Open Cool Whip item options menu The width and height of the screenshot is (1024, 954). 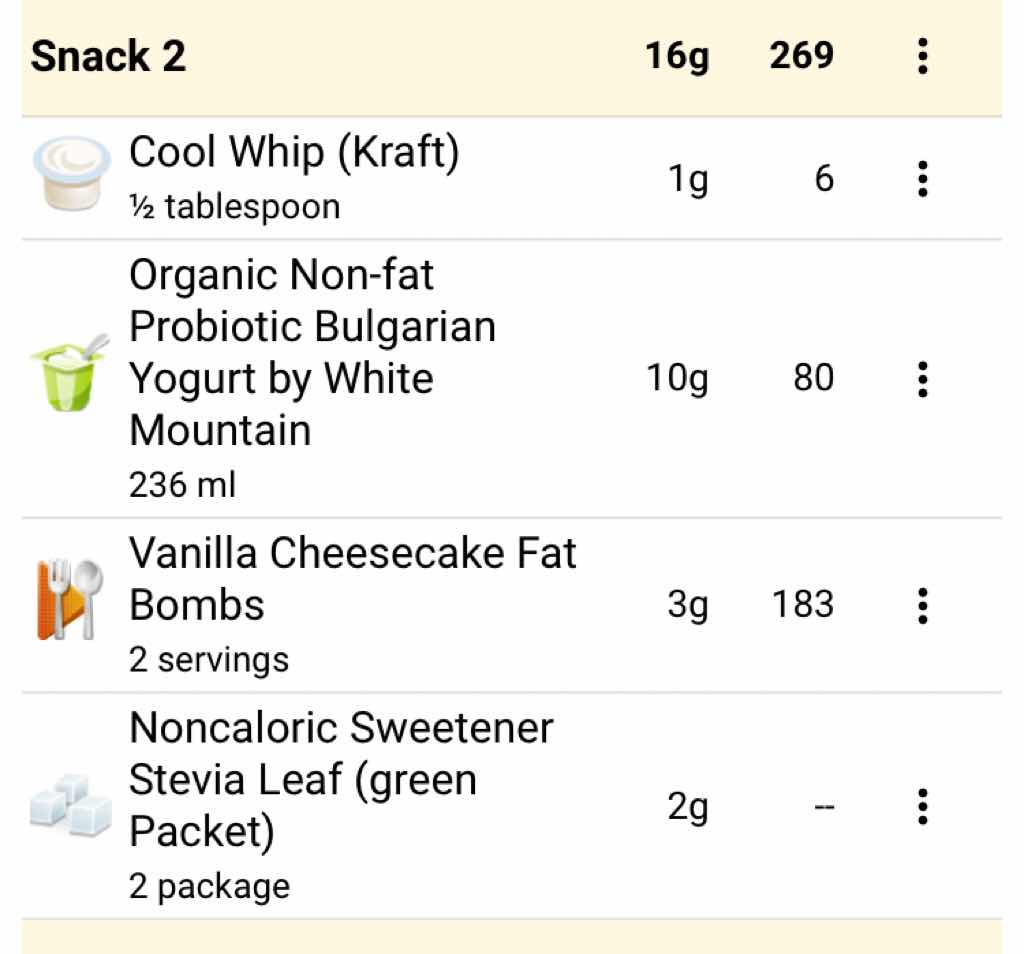(922, 179)
